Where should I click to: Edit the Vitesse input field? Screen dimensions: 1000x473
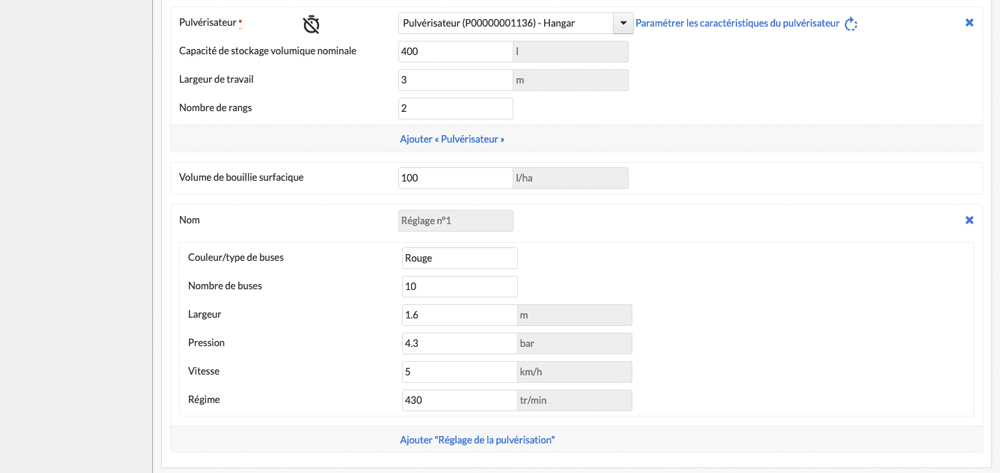460,372
